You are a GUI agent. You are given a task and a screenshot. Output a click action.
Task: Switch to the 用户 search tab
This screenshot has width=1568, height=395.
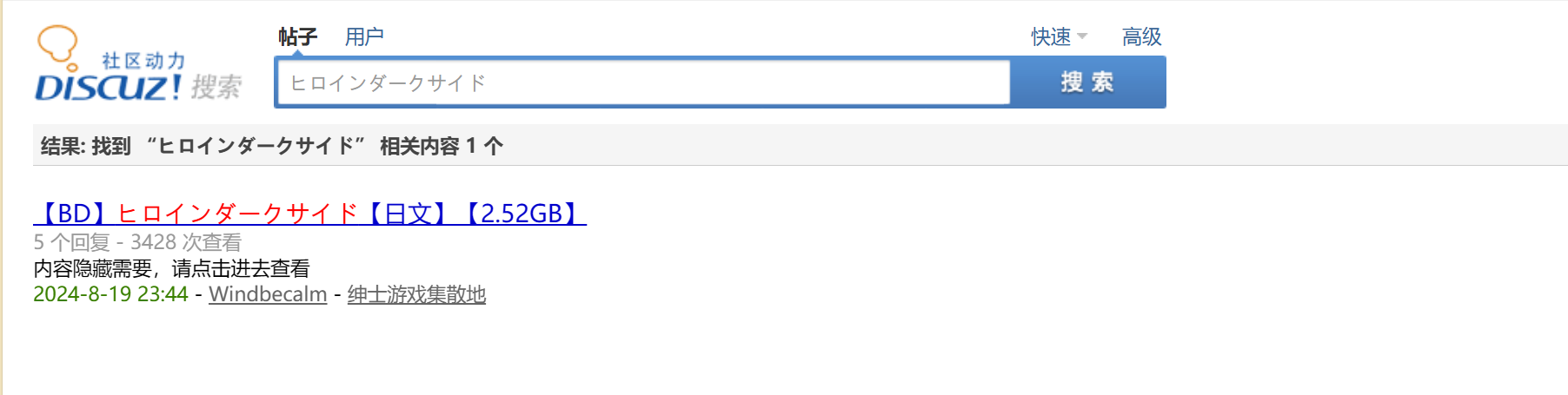364,36
